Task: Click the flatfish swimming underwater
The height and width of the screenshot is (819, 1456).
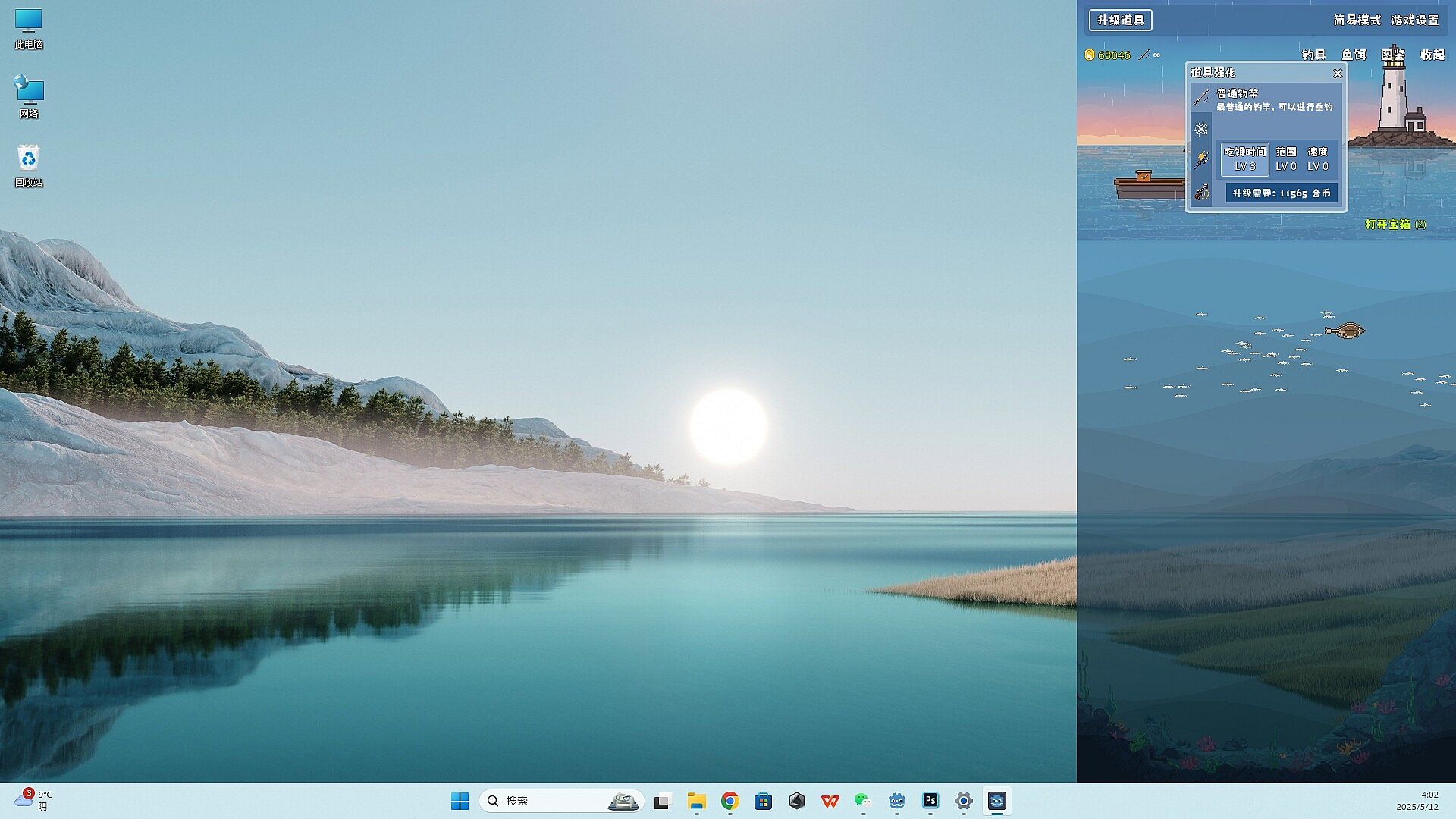Action: tap(1345, 330)
